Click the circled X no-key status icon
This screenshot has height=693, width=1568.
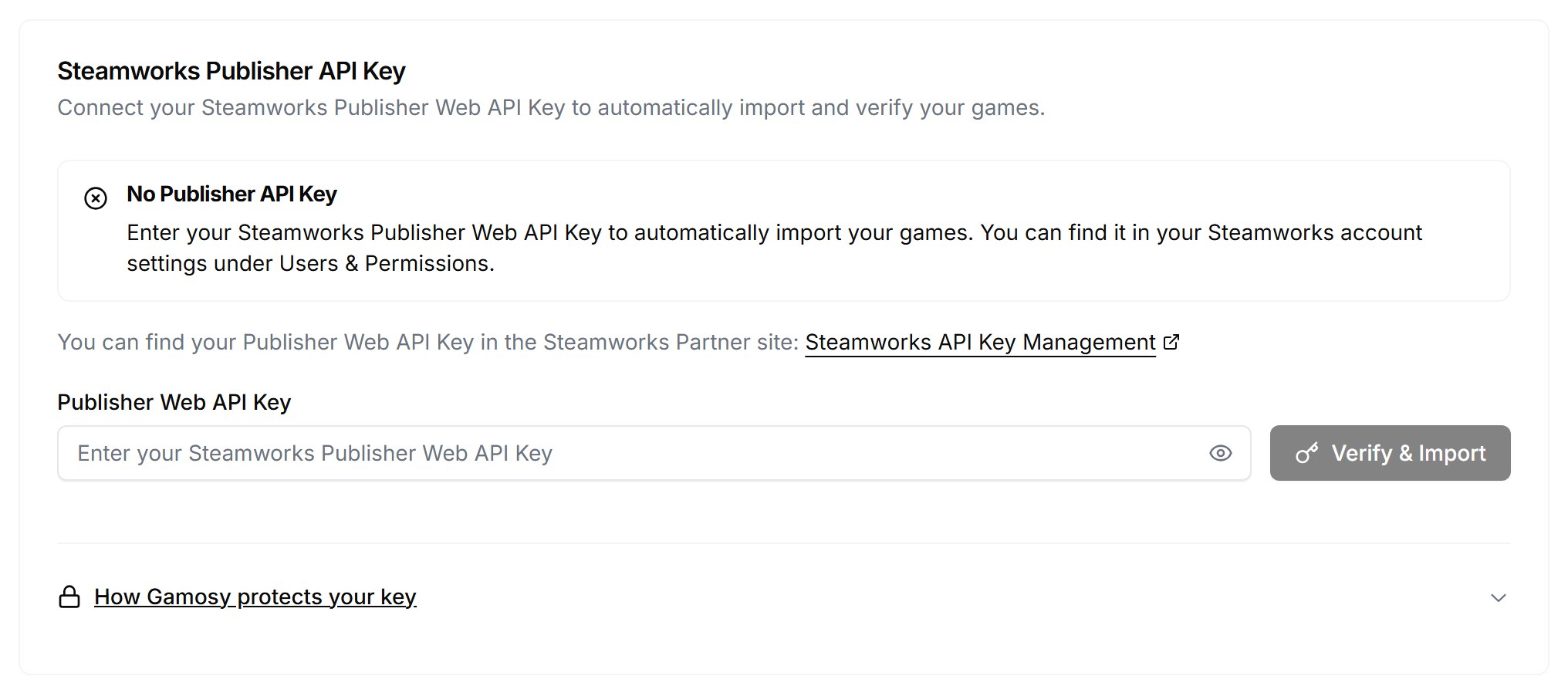[x=96, y=198]
